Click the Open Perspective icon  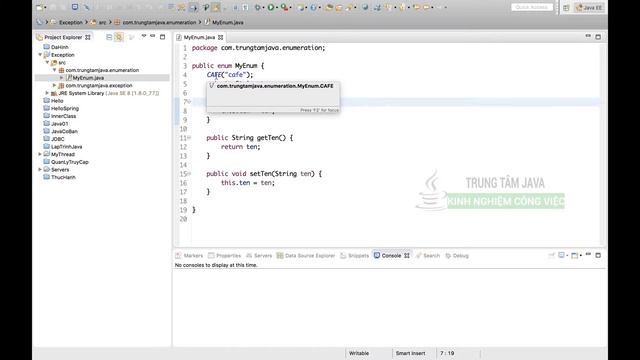point(566,8)
